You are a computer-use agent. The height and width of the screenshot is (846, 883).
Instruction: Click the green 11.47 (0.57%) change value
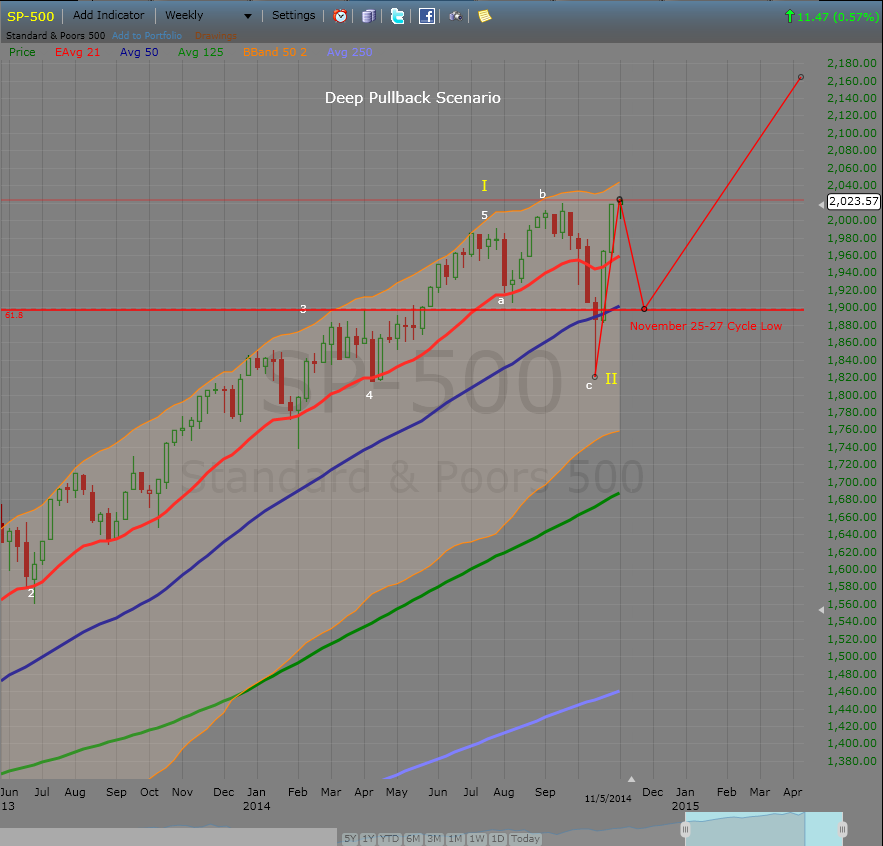[x=837, y=17]
